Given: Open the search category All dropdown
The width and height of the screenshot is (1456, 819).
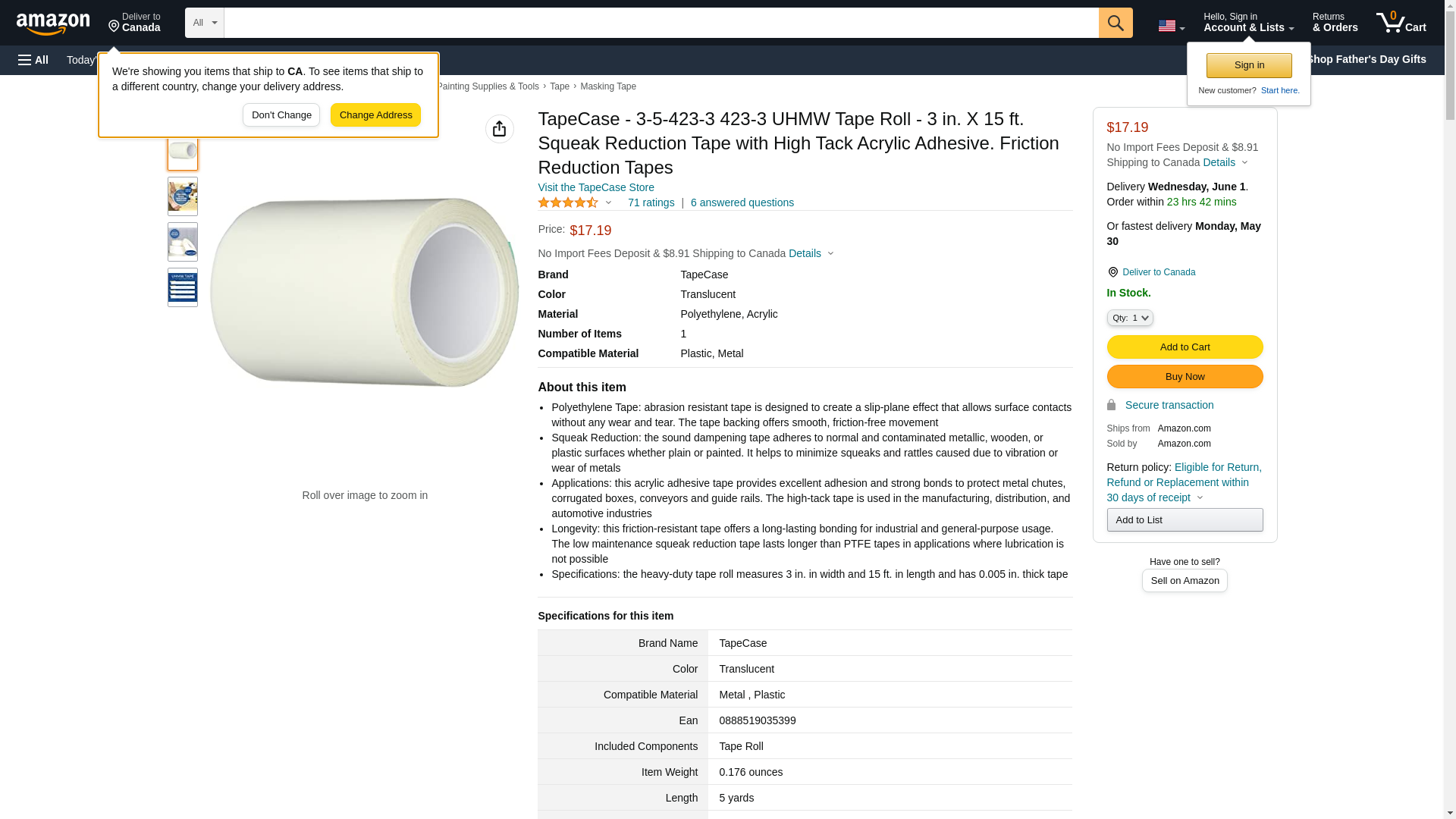Looking at the screenshot, I should pos(204,23).
